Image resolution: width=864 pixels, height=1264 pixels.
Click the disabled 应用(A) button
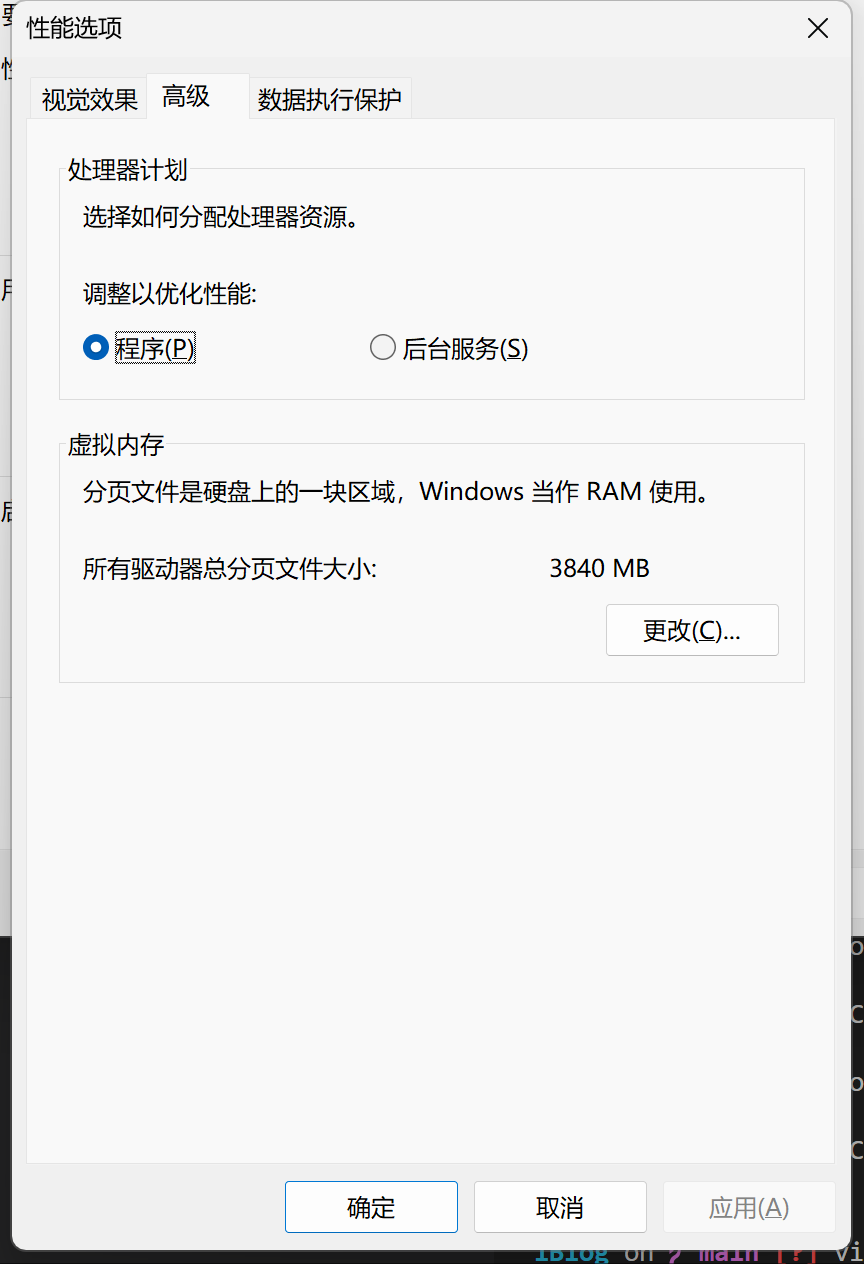pyautogui.click(x=748, y=1207)
